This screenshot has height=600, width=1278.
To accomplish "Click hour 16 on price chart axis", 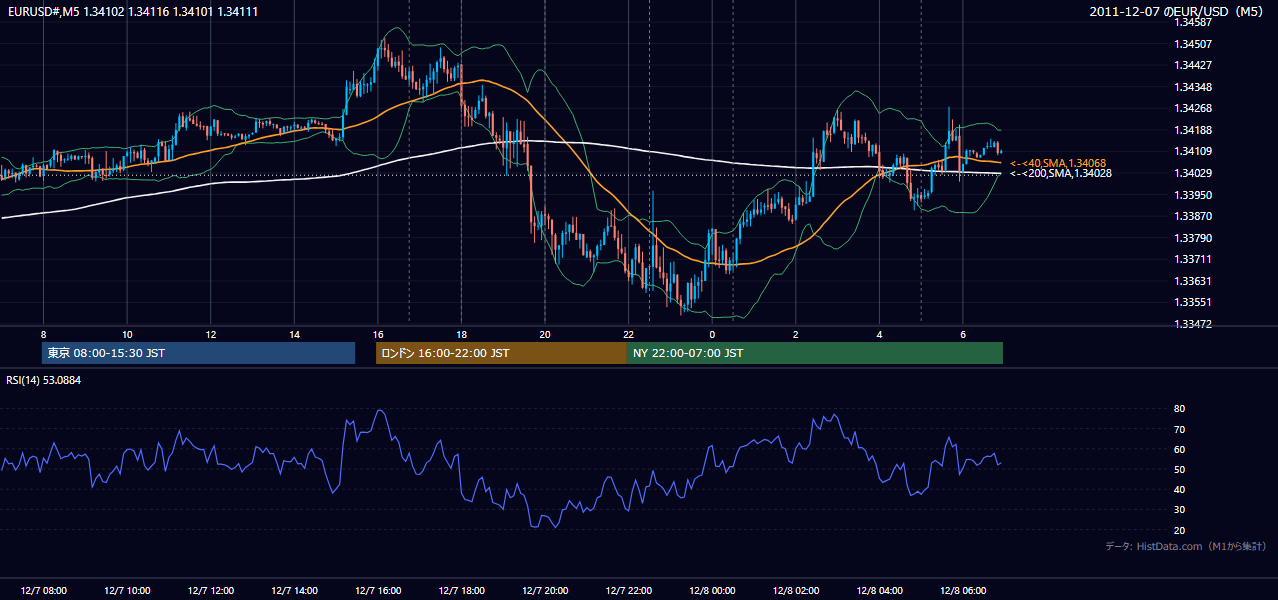I will click(x=378, y=334).
